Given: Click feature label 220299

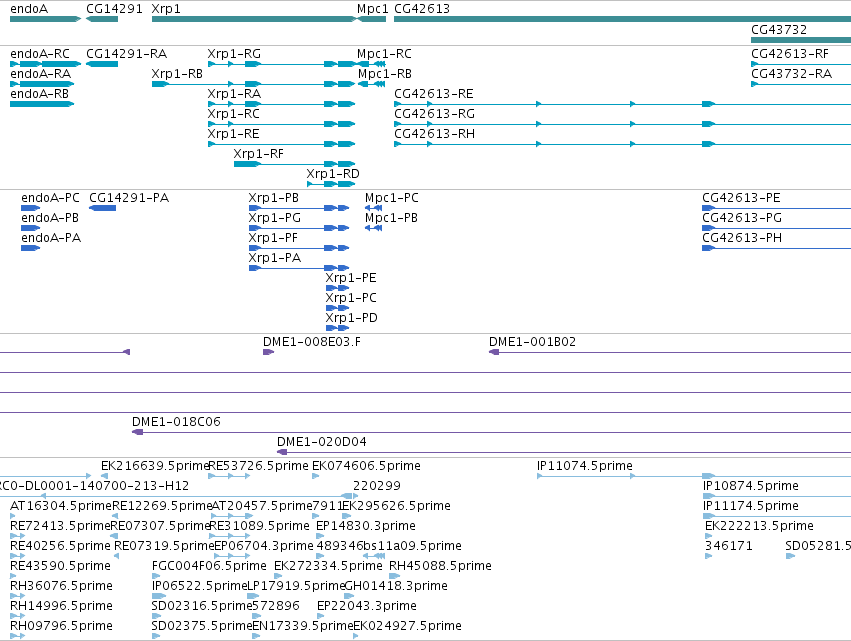Looking at the screenshot, I should point(377,486).
